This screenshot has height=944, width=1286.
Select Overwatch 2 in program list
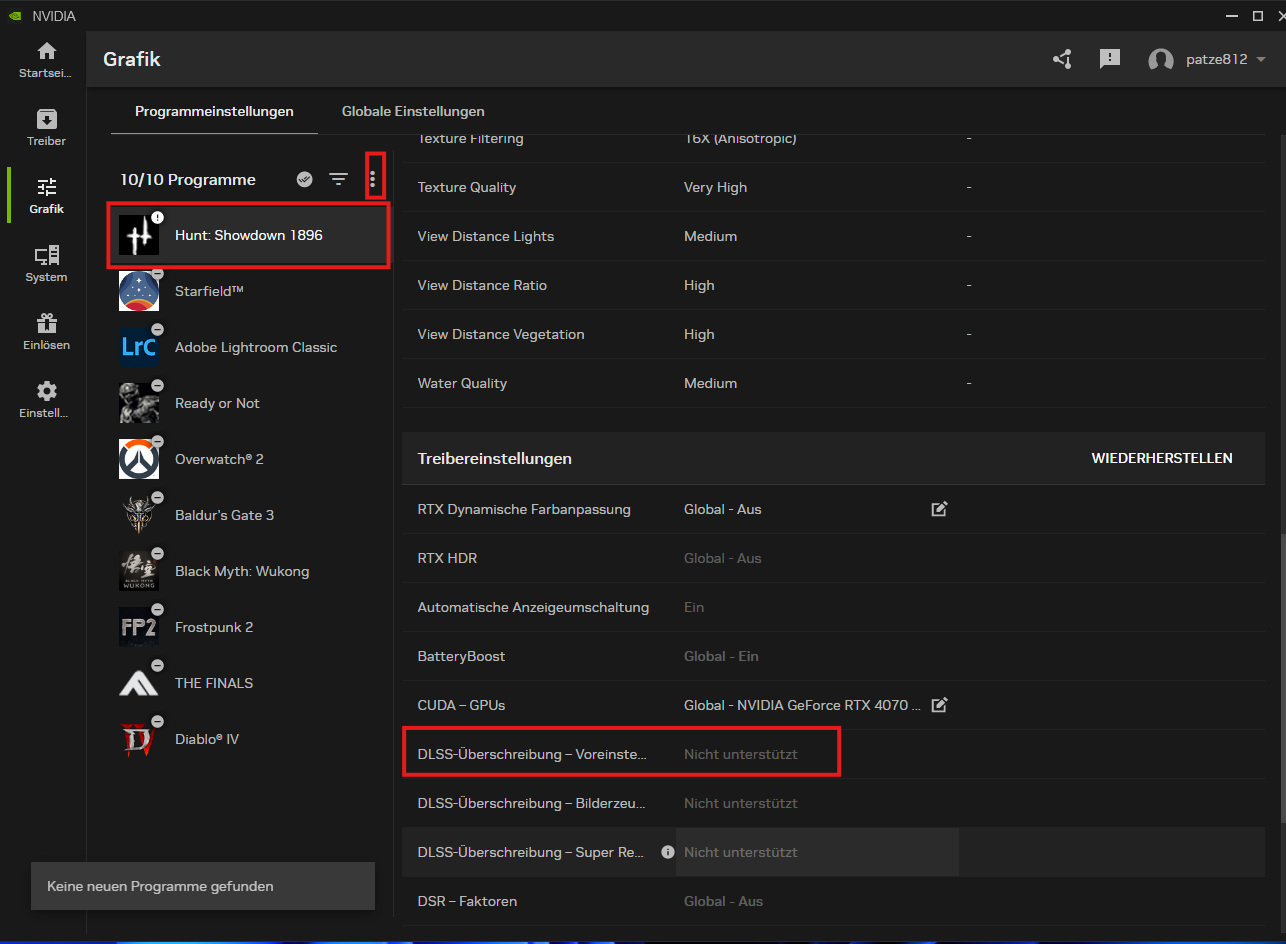248,459
